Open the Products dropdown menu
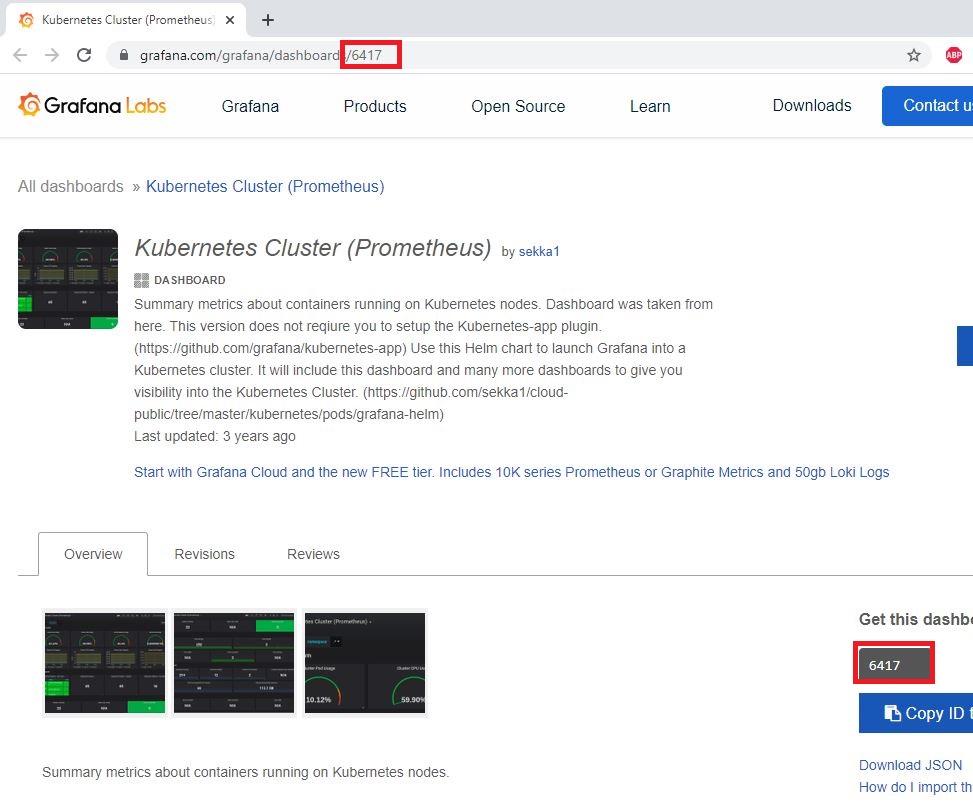Image resolution: width=973 pixels, height=803 pixels. 374,106
